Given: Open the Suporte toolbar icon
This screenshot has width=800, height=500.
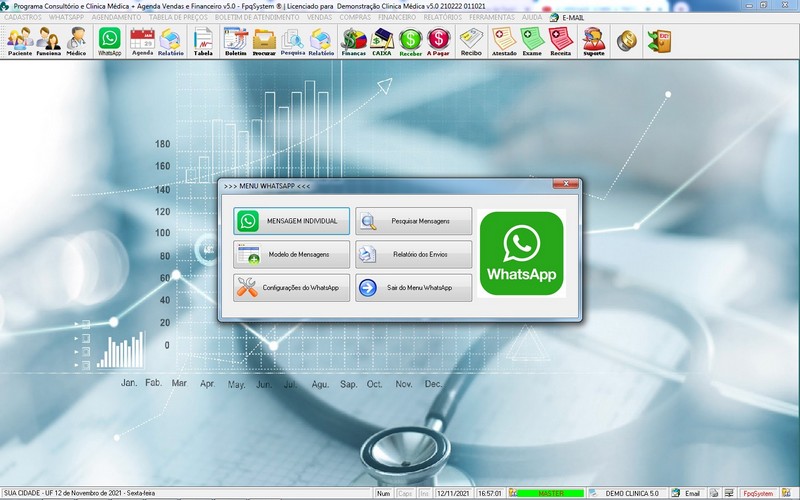Looking at the screenshot, I should tap(593, 41).
